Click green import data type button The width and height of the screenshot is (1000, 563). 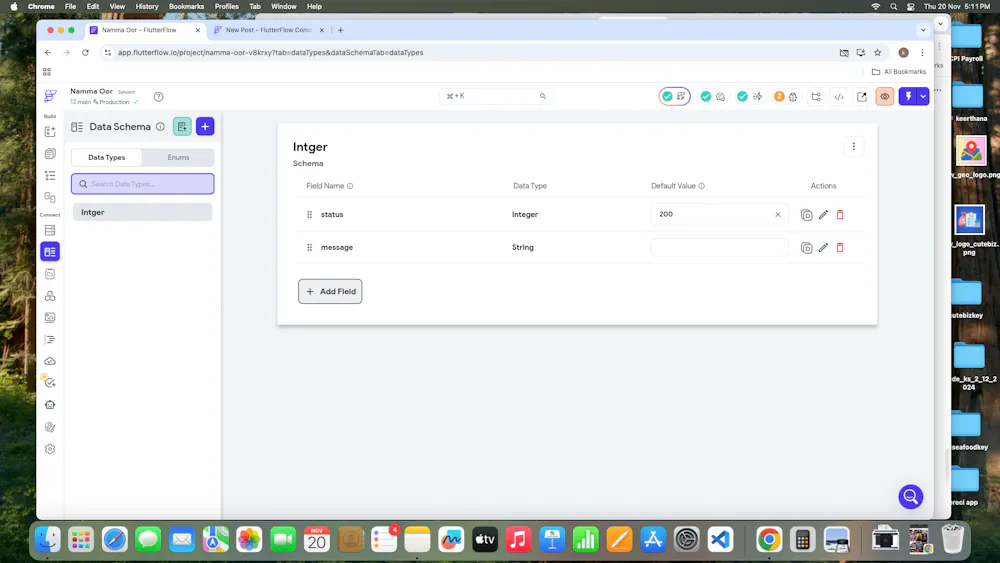point(182,126)
